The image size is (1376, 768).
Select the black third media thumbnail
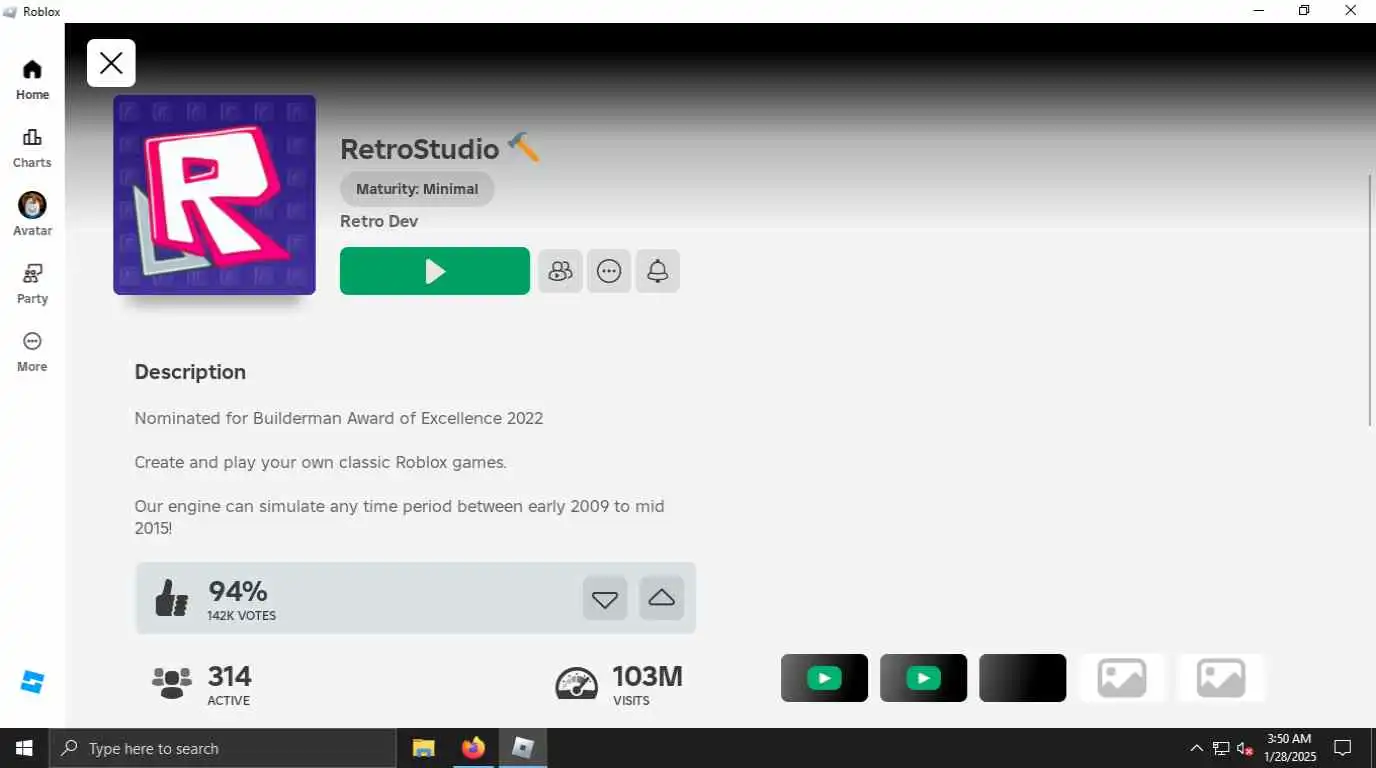[1022, 678]
